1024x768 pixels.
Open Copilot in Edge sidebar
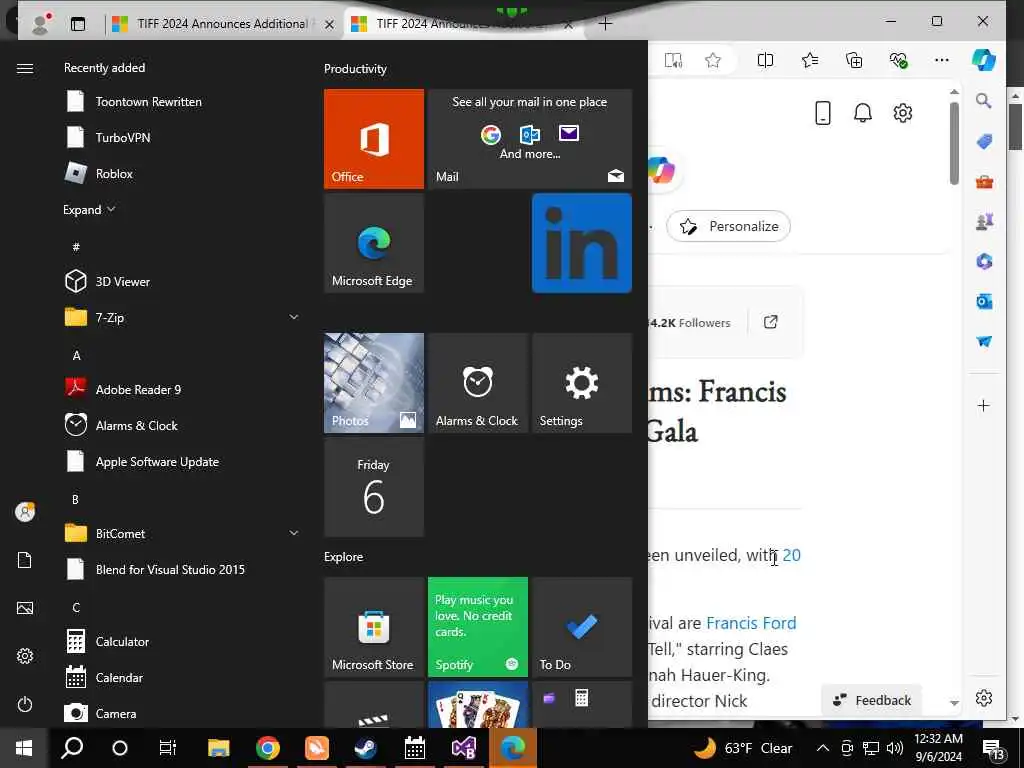pos(984,60)
